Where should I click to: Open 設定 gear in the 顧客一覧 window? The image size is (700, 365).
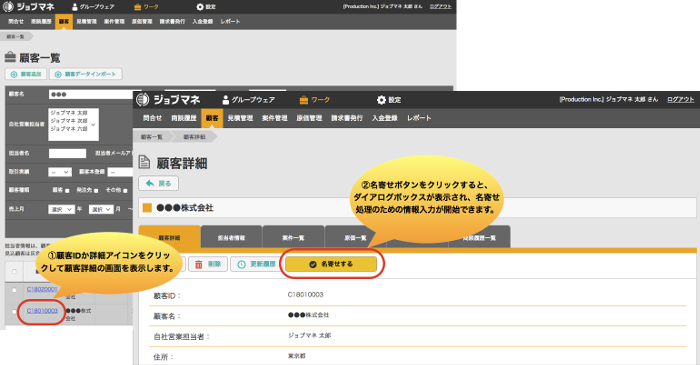click(x=206, y=7)
